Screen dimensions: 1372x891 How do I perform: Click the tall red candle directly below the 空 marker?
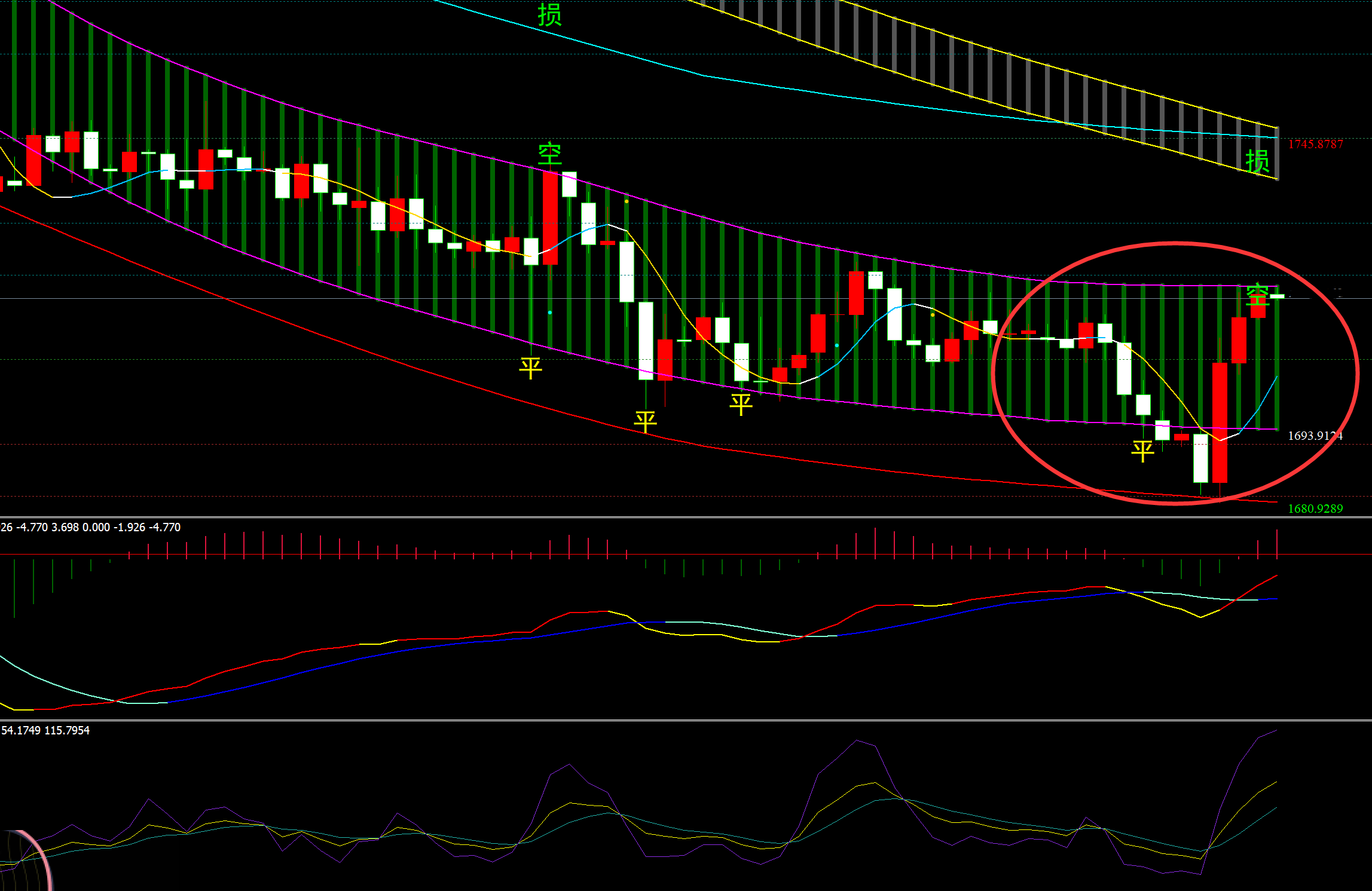pyautogui.click(x=550, y=218)
